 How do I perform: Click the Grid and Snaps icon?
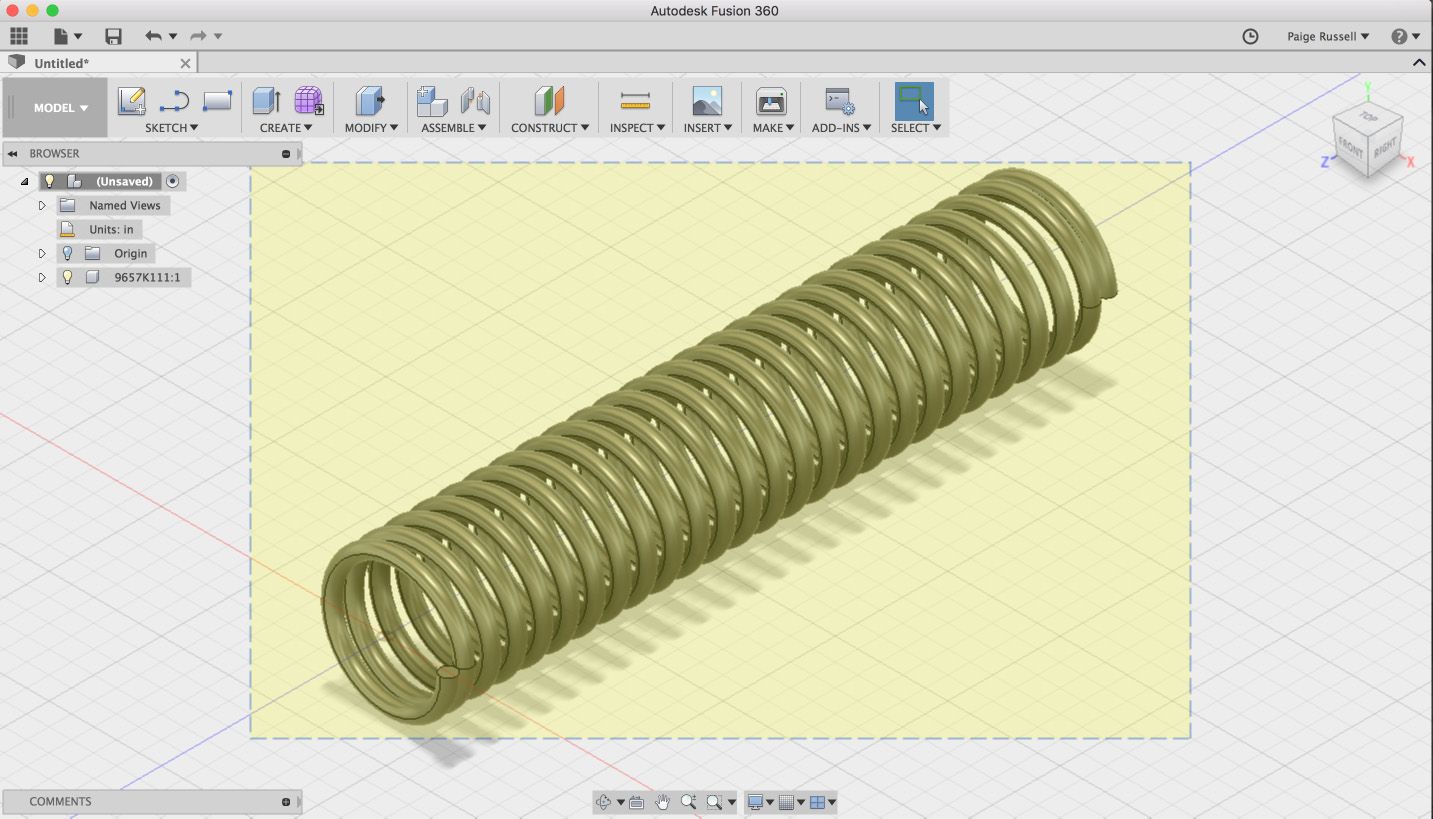(x=787, y=802)
